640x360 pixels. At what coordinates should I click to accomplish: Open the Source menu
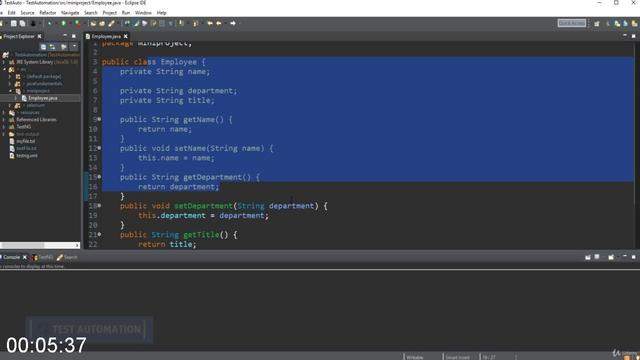27,13
